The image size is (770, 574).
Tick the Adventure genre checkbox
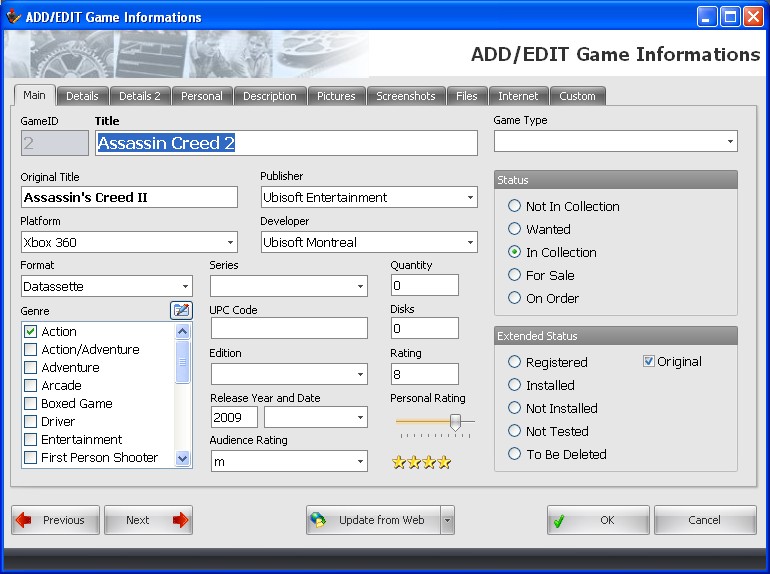tap(30, 367)
